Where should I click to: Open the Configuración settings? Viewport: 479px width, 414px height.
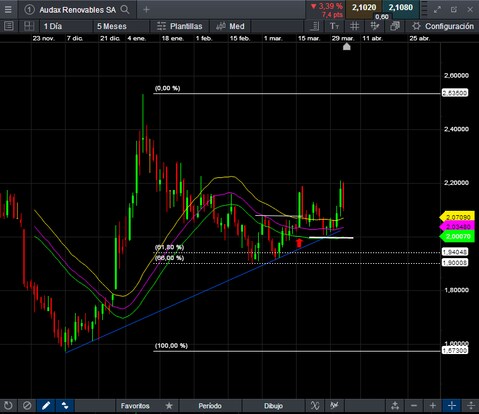coord(442,26)
